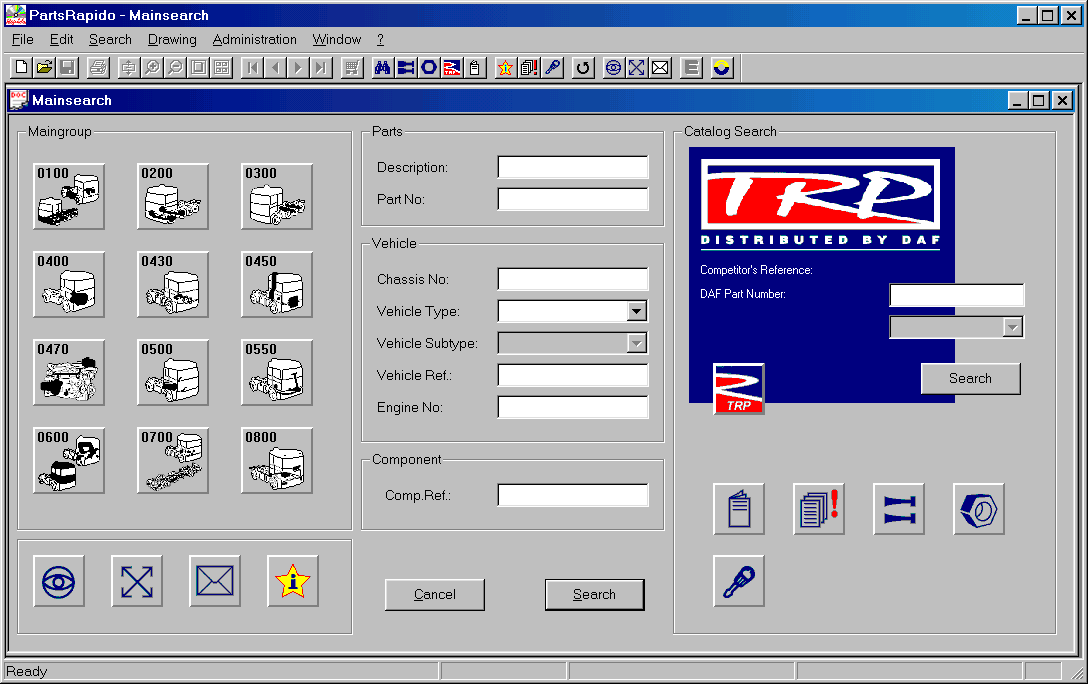Click the Search button next to Cancel
Image resolution: width=1088 pixels, height=684 pixels.
(595, 595)
